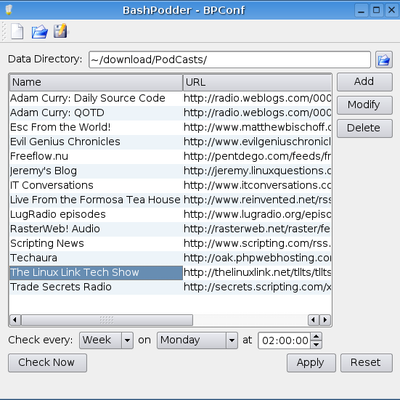Increase the check time with up arrow
400x400 pixels.
tap(316, 336)
